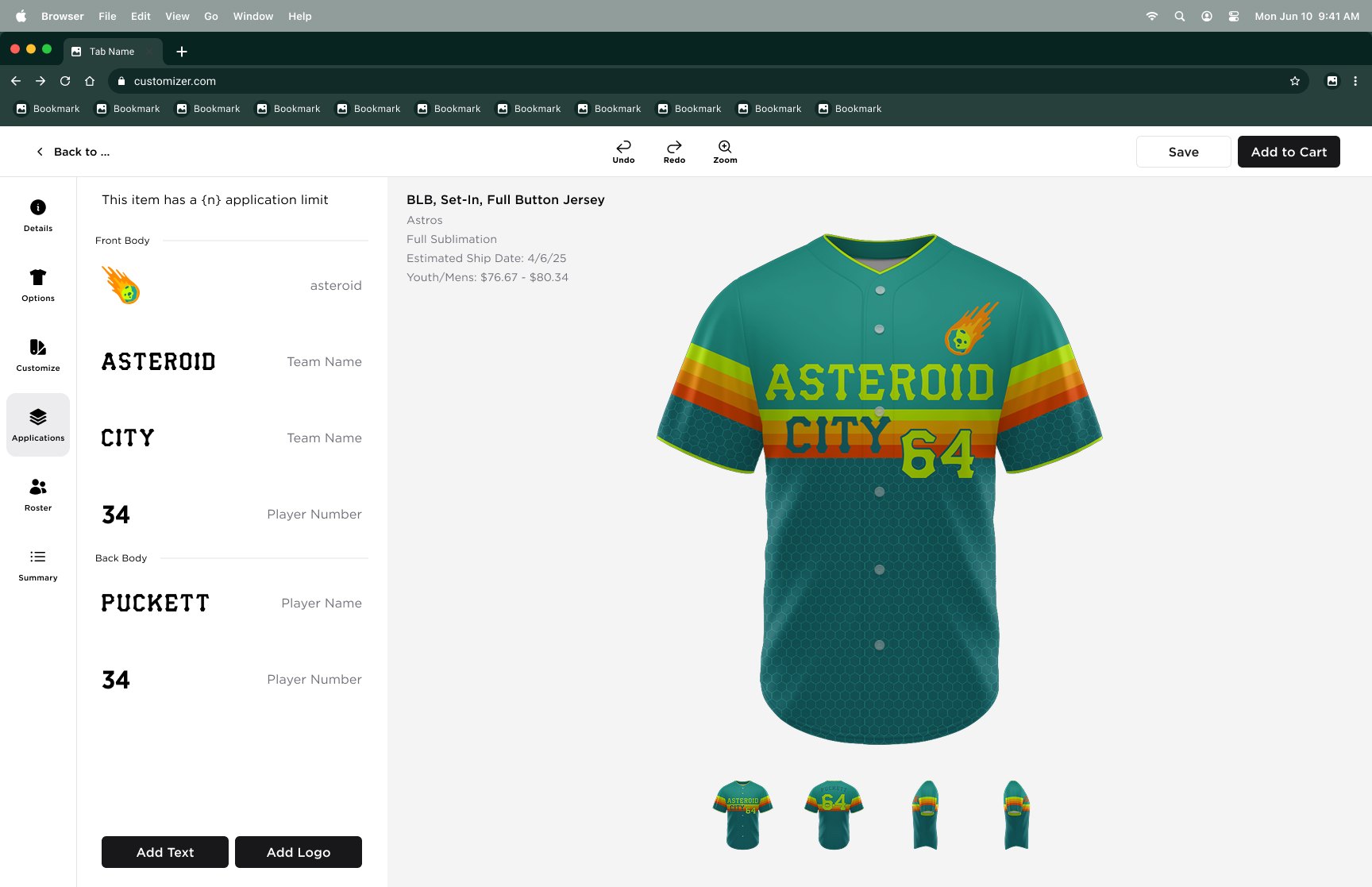
Task: Navigate back with browser back arrow
Action: coord(16,81)
